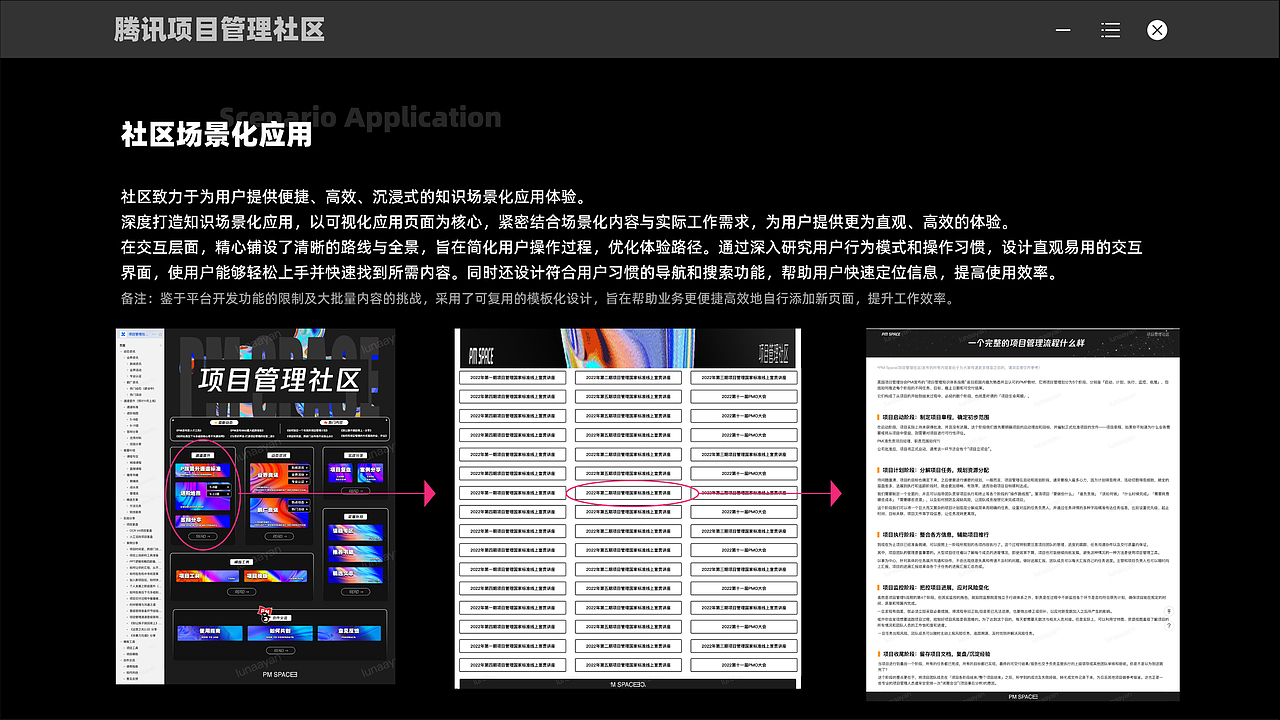Image resolution: width=1280 pixels, height=720 pixels.
Task: Click the READ button below 使用指南 banners
Action: [x=280, y=650]
